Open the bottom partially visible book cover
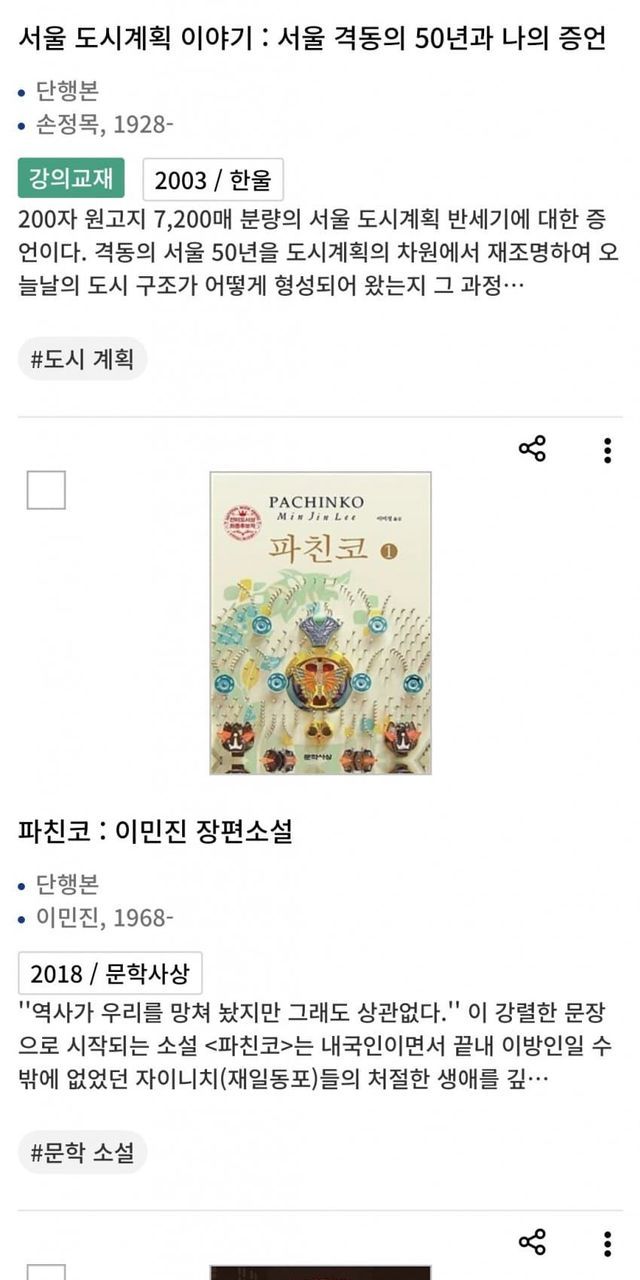640x1280 pixels. [x=320, y=1273]
